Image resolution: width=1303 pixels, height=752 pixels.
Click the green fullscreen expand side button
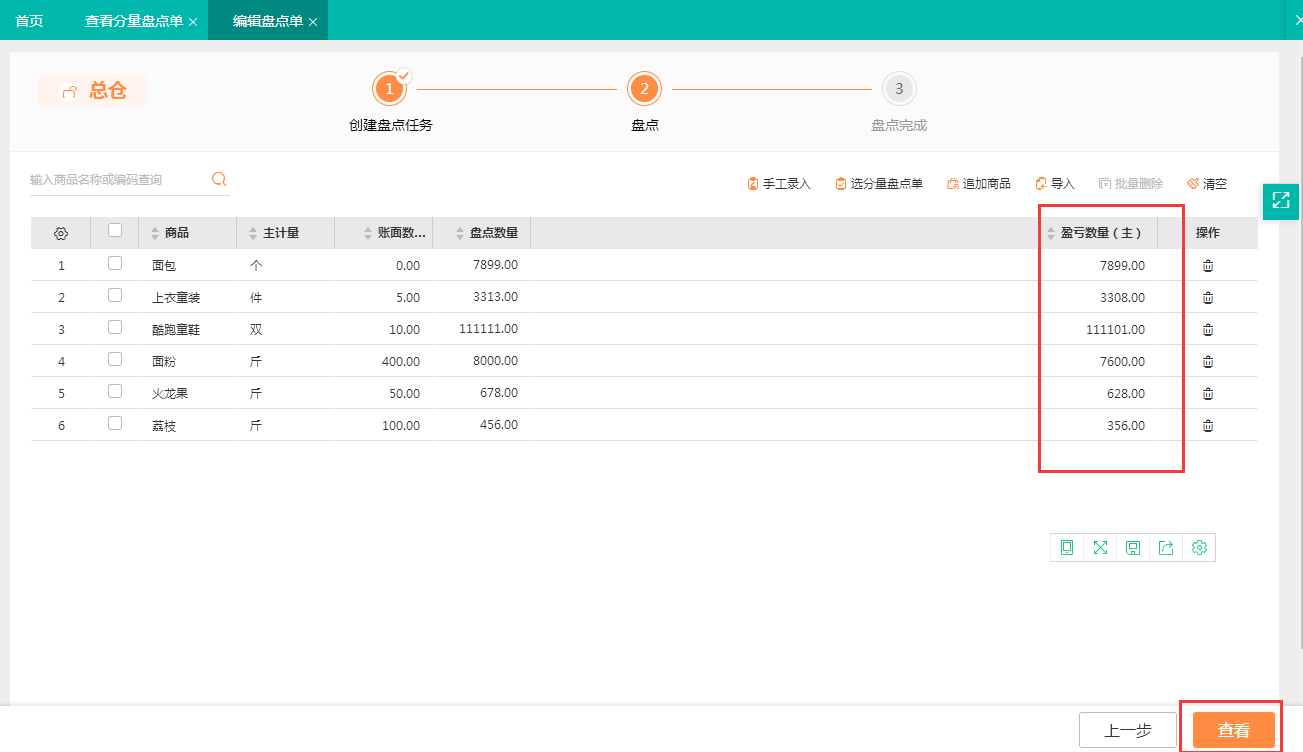point(1280,201)
